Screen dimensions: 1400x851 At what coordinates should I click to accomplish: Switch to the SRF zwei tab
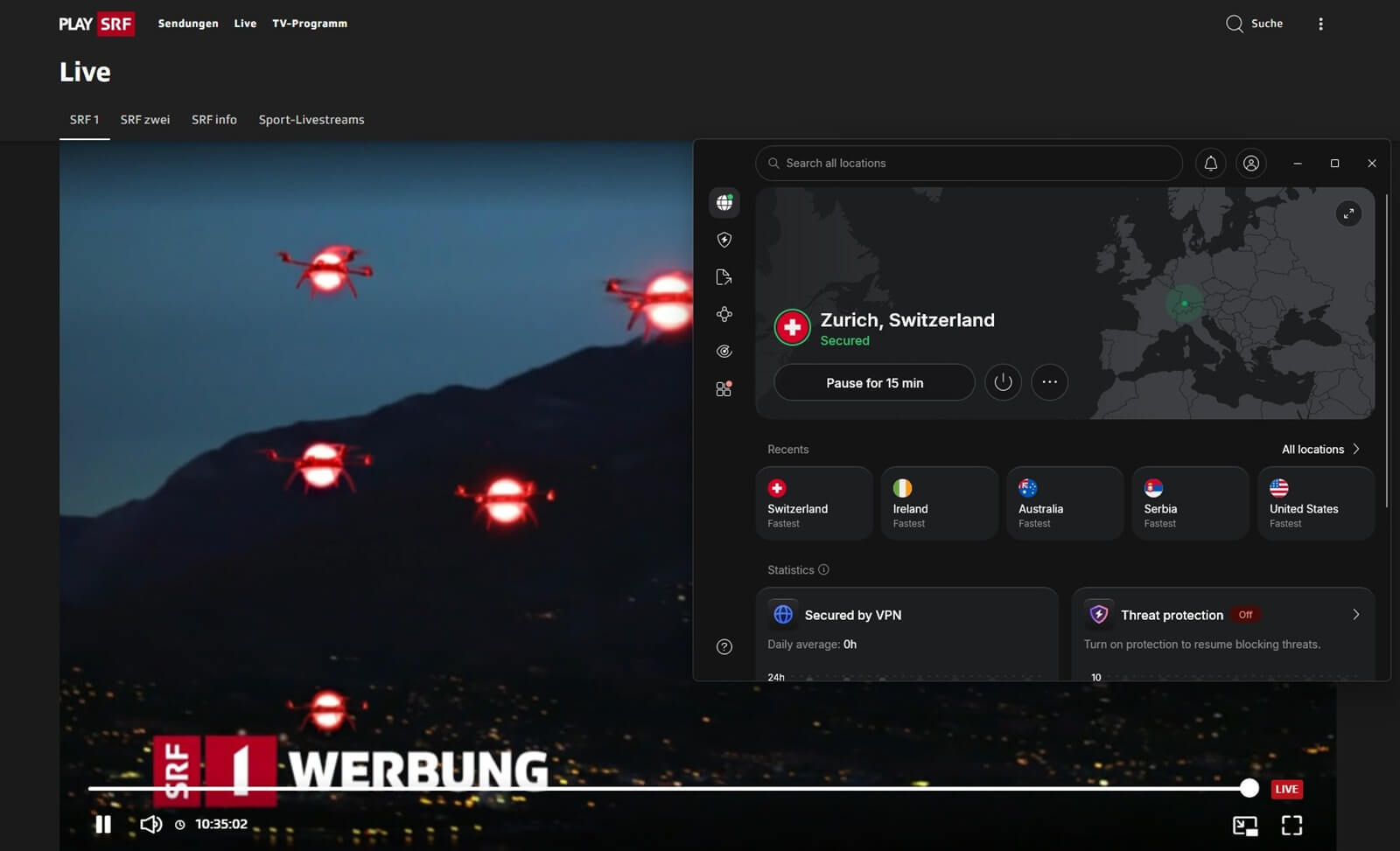[145, 120]
